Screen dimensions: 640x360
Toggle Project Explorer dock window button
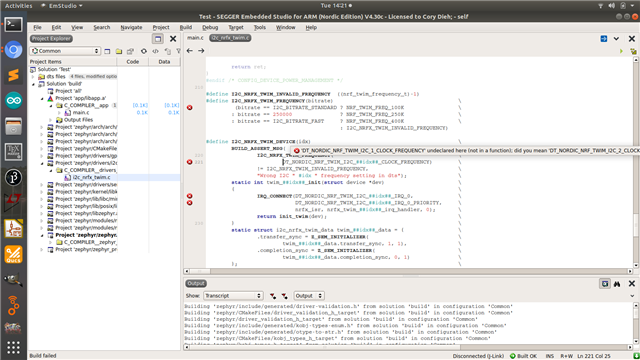point(158,39)
